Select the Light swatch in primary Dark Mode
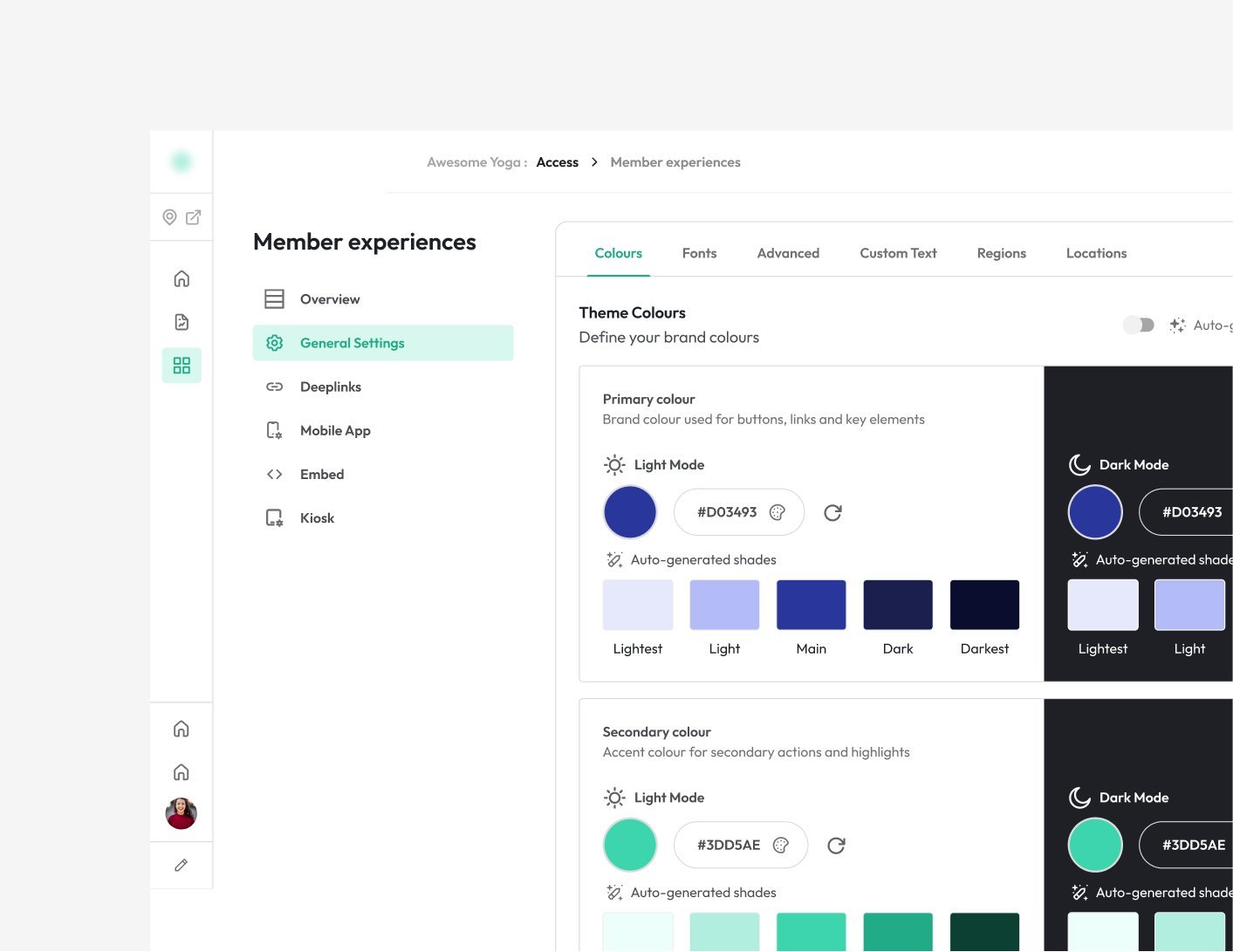The width and height of the screenshot is (1233, 952). (x=1189, y=605)
